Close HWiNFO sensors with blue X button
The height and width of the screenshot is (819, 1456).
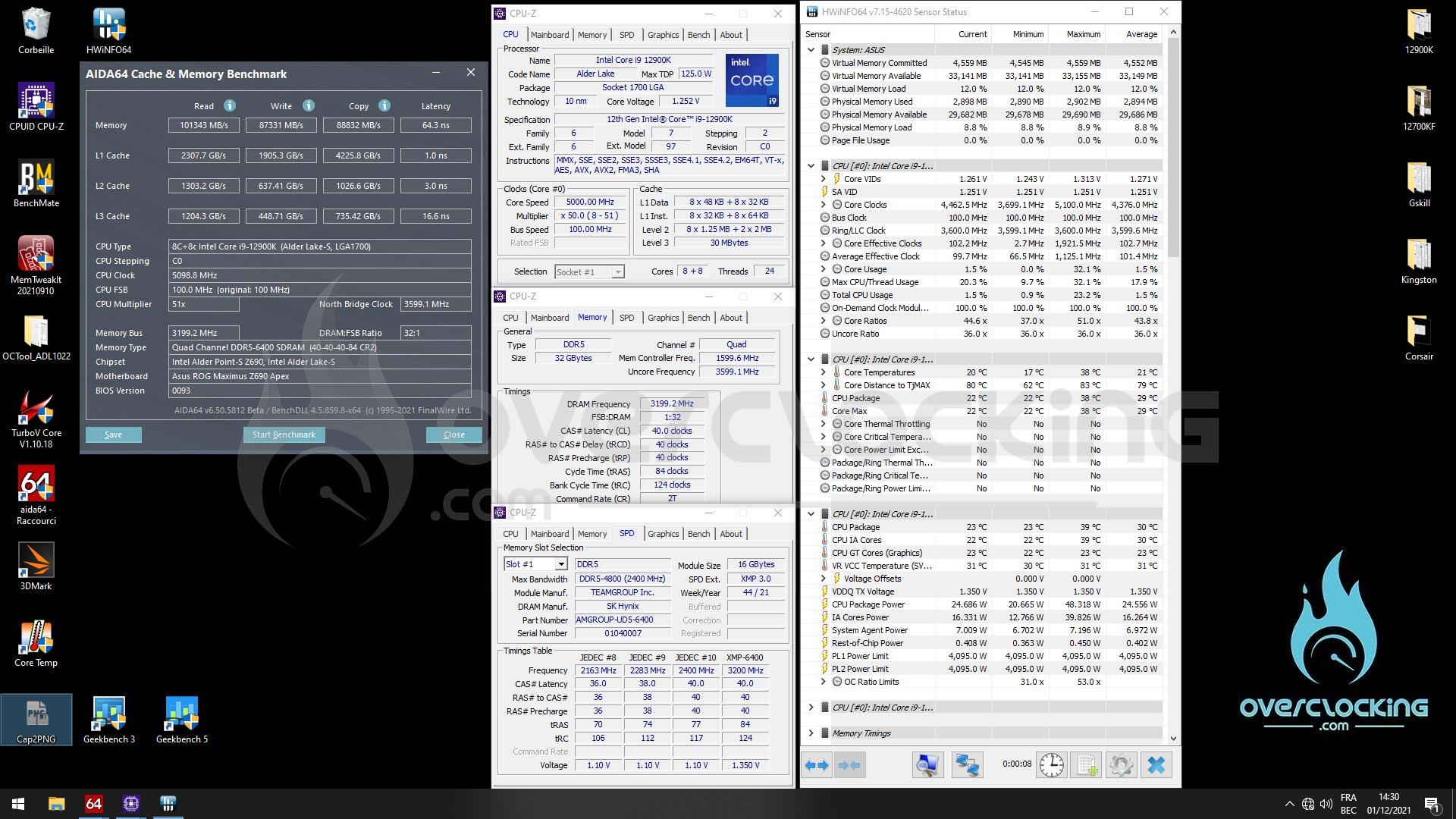coord(1156,765)
